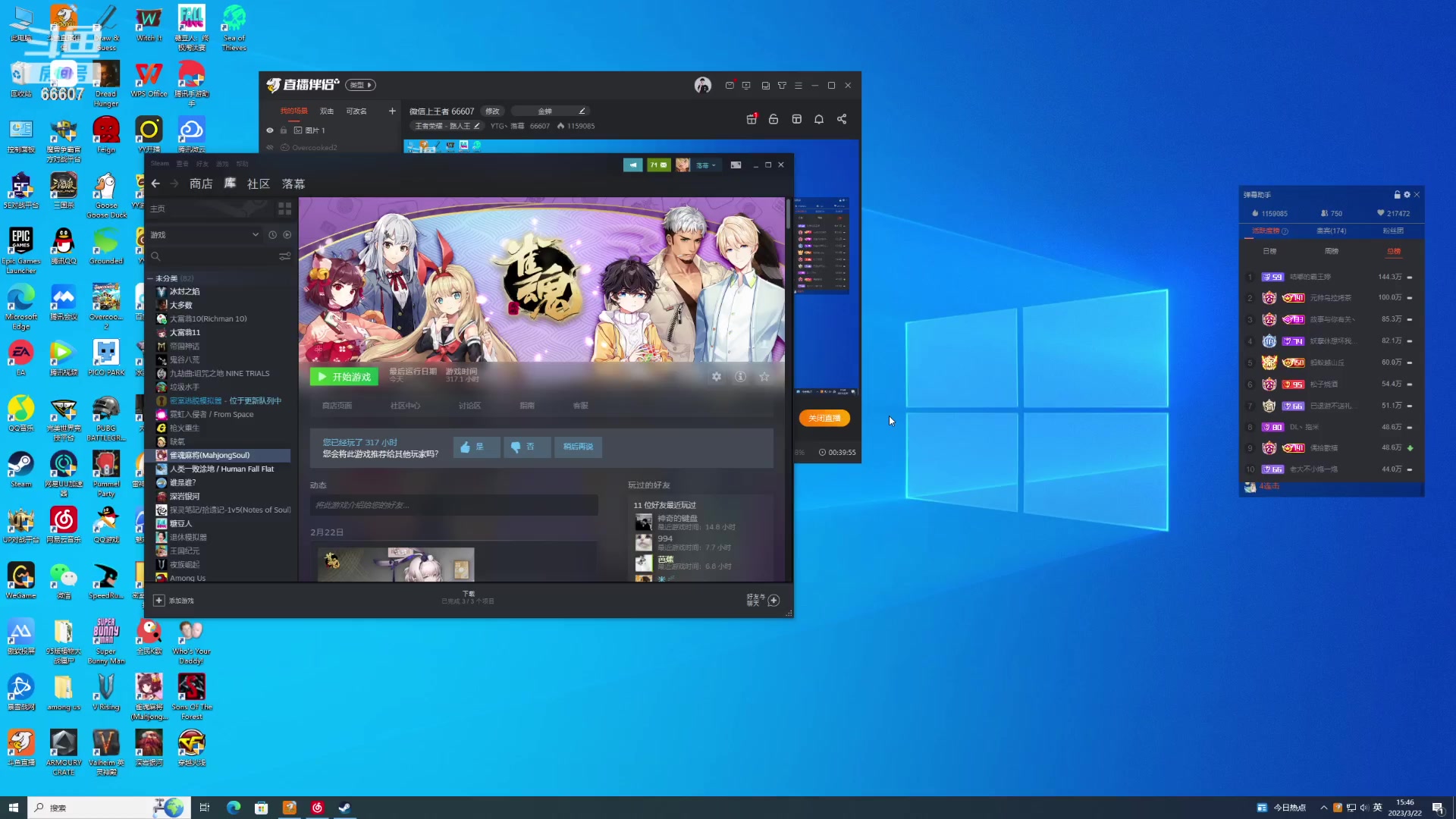
Task: Open the Windows Start menu
Action: click(x=13, y=808)
